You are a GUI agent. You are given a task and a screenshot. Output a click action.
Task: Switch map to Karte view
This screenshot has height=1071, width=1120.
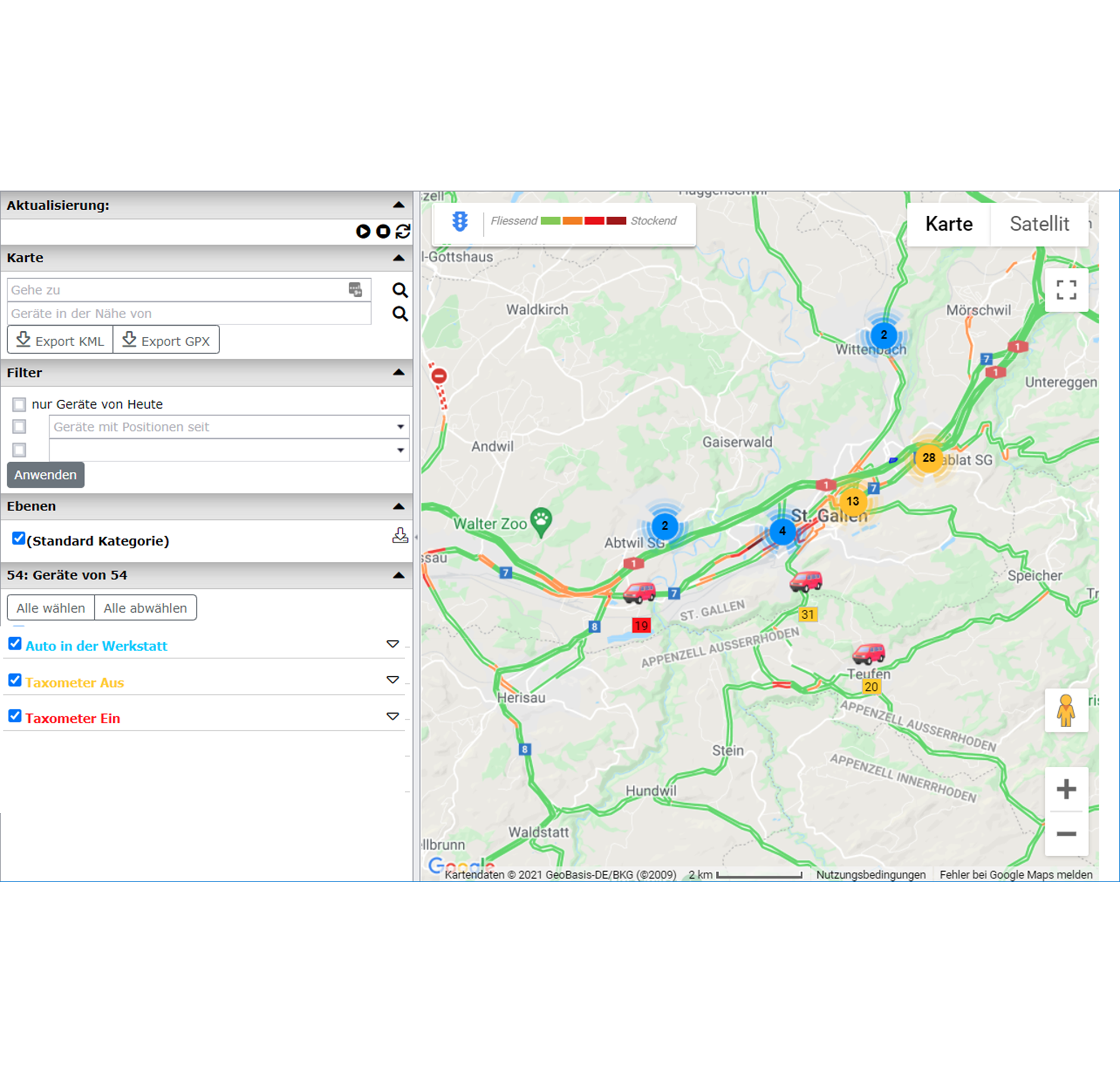point(949,224)
